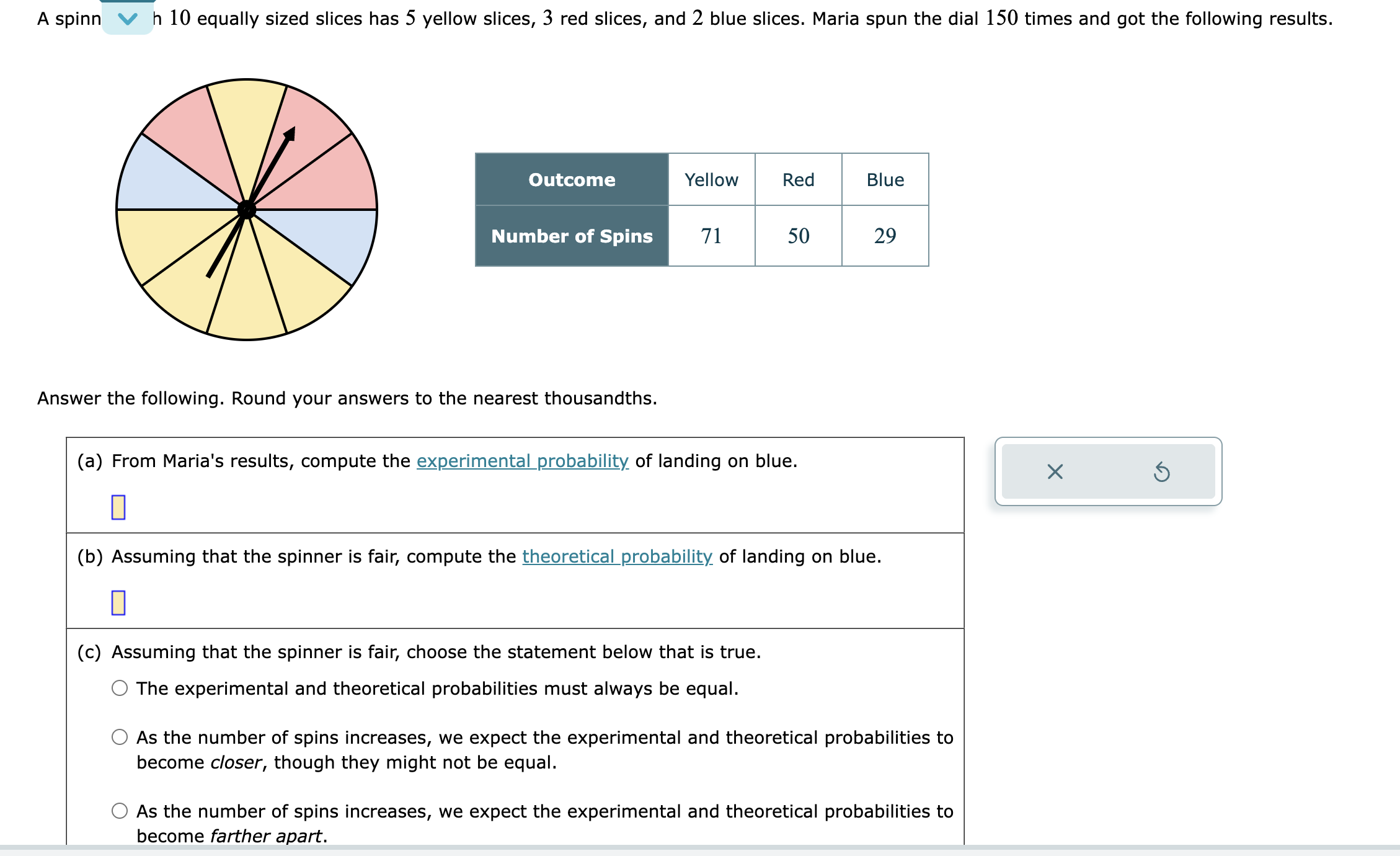Screen dimensions: 1400x856
Task: Click the Outcome header cell
Action: pos(571,179)
